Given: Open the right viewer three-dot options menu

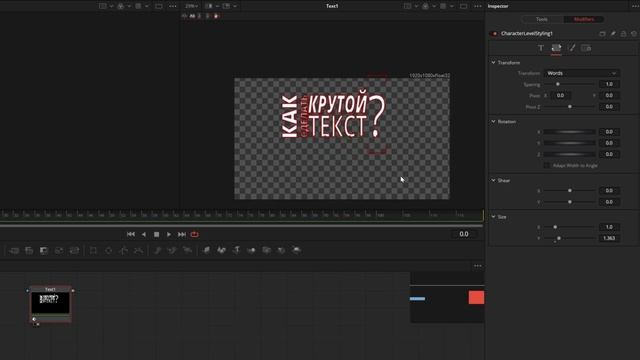Looking at the screenshot, I should (478, 6).
